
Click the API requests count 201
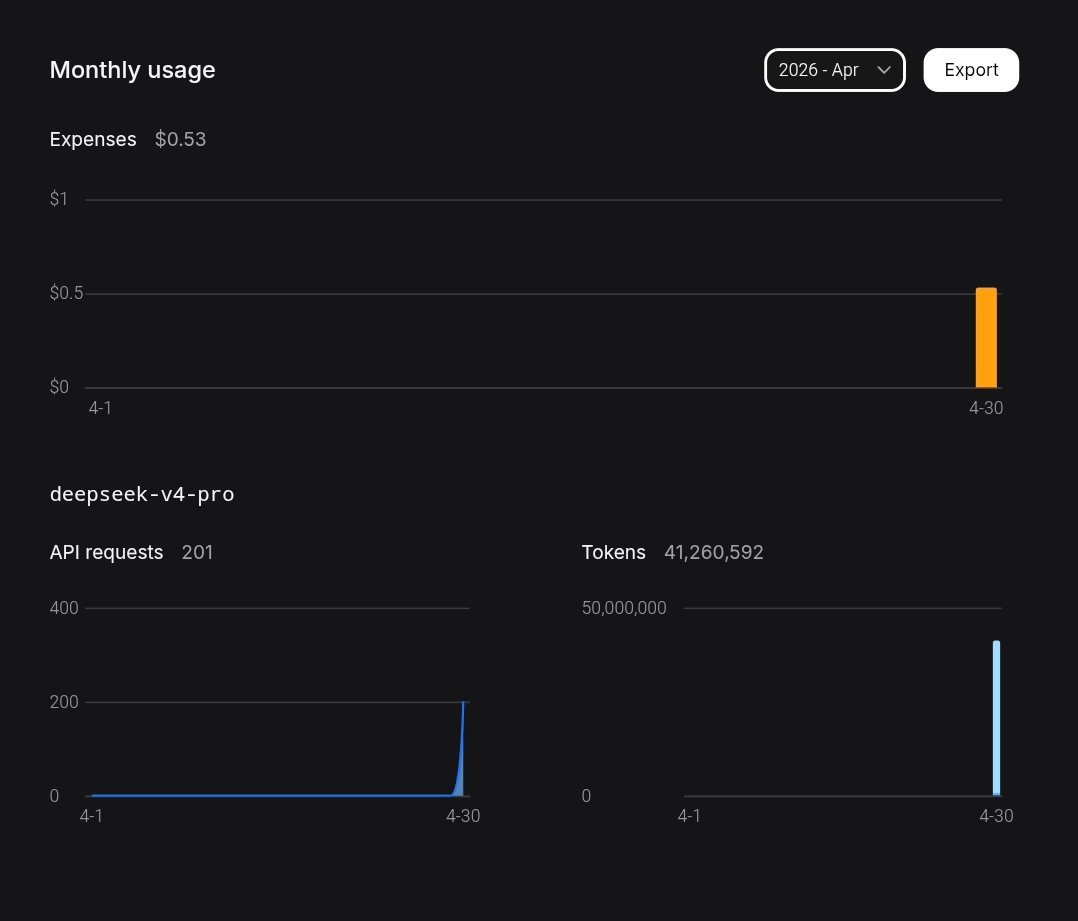click(197, 553)
